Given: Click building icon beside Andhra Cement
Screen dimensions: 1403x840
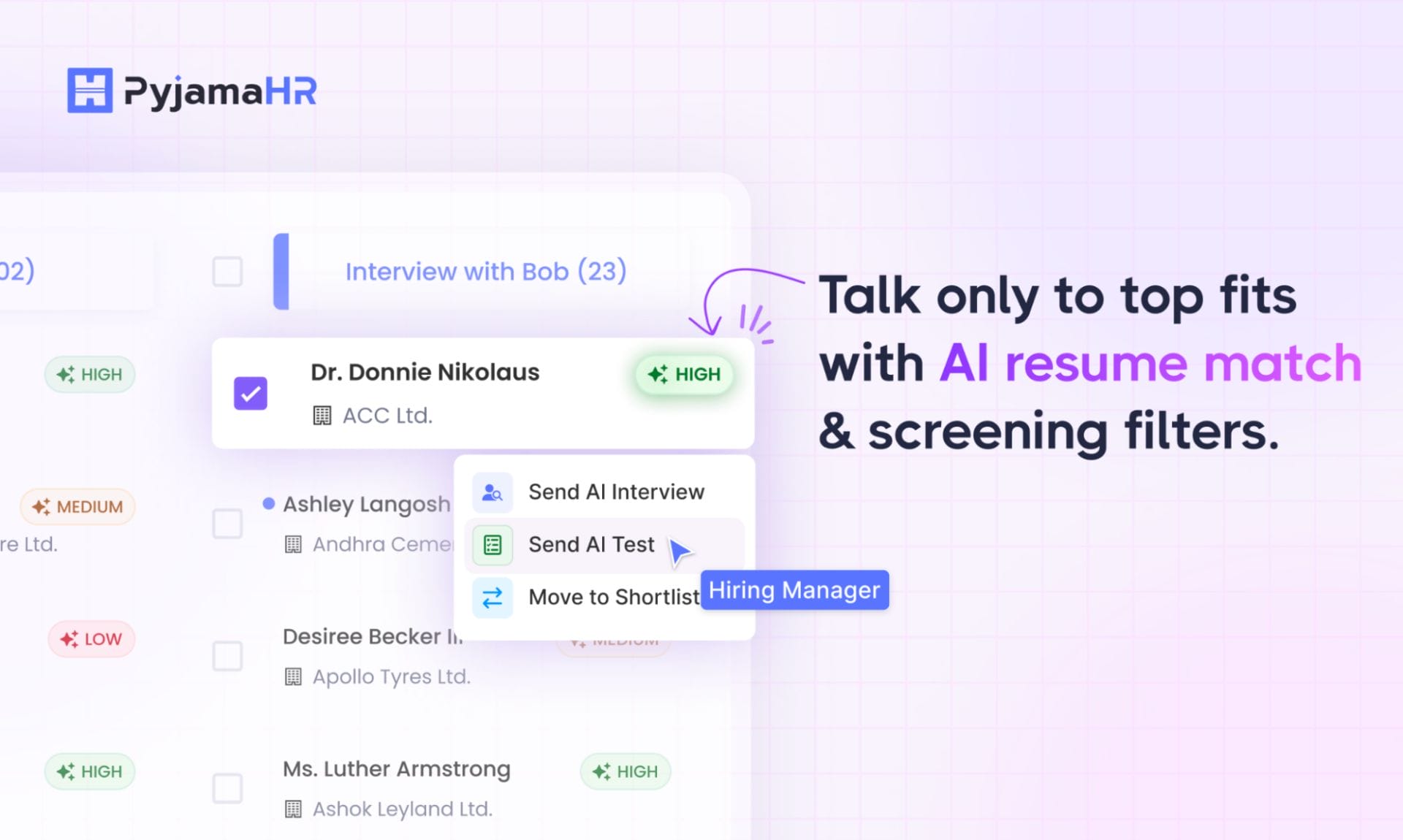Looking at the screenshot, I should point(293,544).
